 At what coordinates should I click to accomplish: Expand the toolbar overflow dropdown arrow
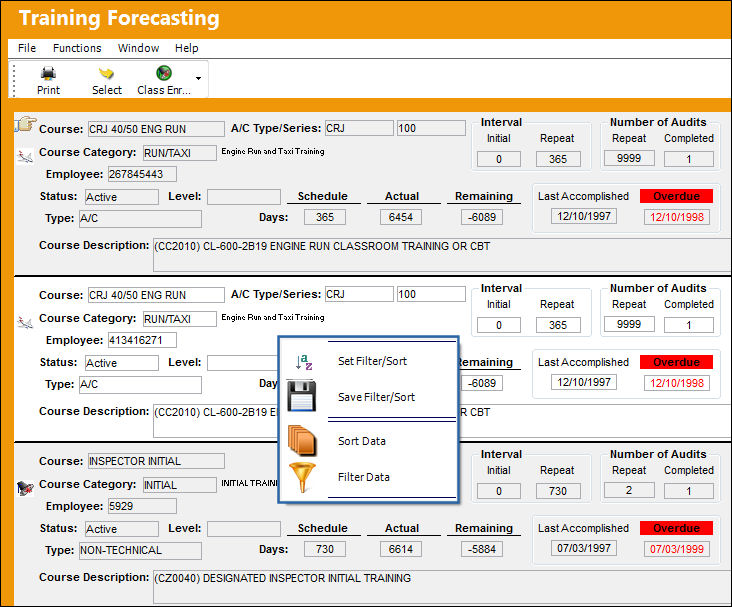click(198, 78)
